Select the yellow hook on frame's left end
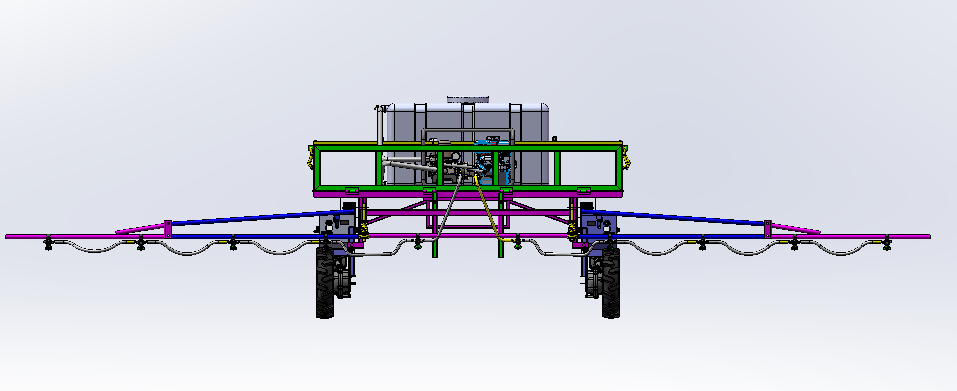The image size is (957, 391). pyautogui.click(x=311, y=157)
